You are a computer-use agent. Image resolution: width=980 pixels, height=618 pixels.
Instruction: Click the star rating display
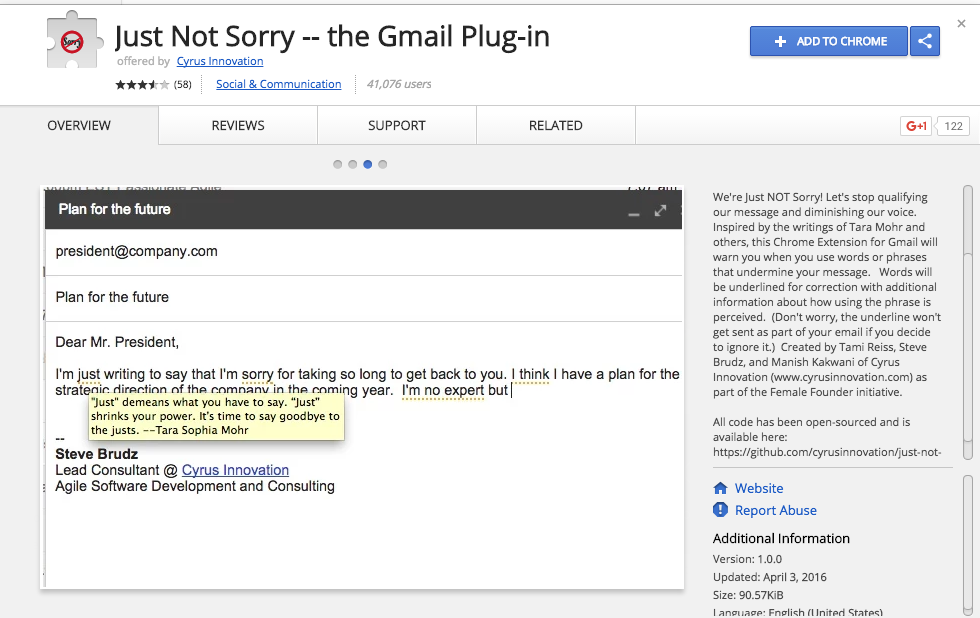[x=142, y=84]
